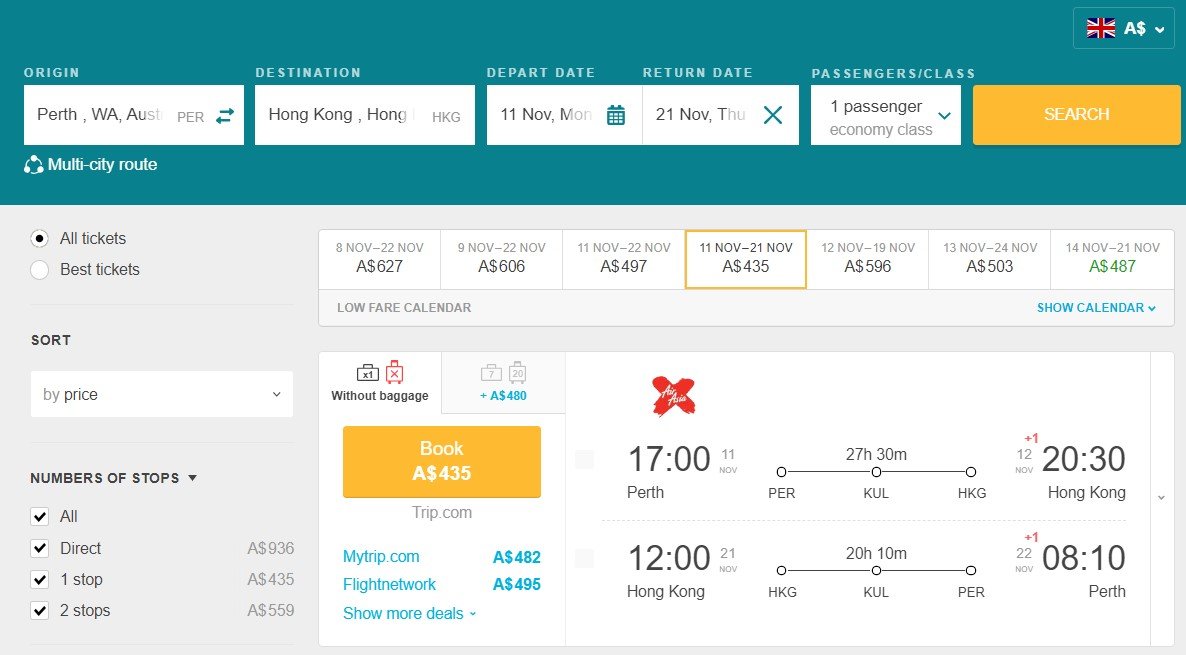The image size is (1186, 655).
Task: Click the red no-checked-baggage icon
Action: [395, 371]
